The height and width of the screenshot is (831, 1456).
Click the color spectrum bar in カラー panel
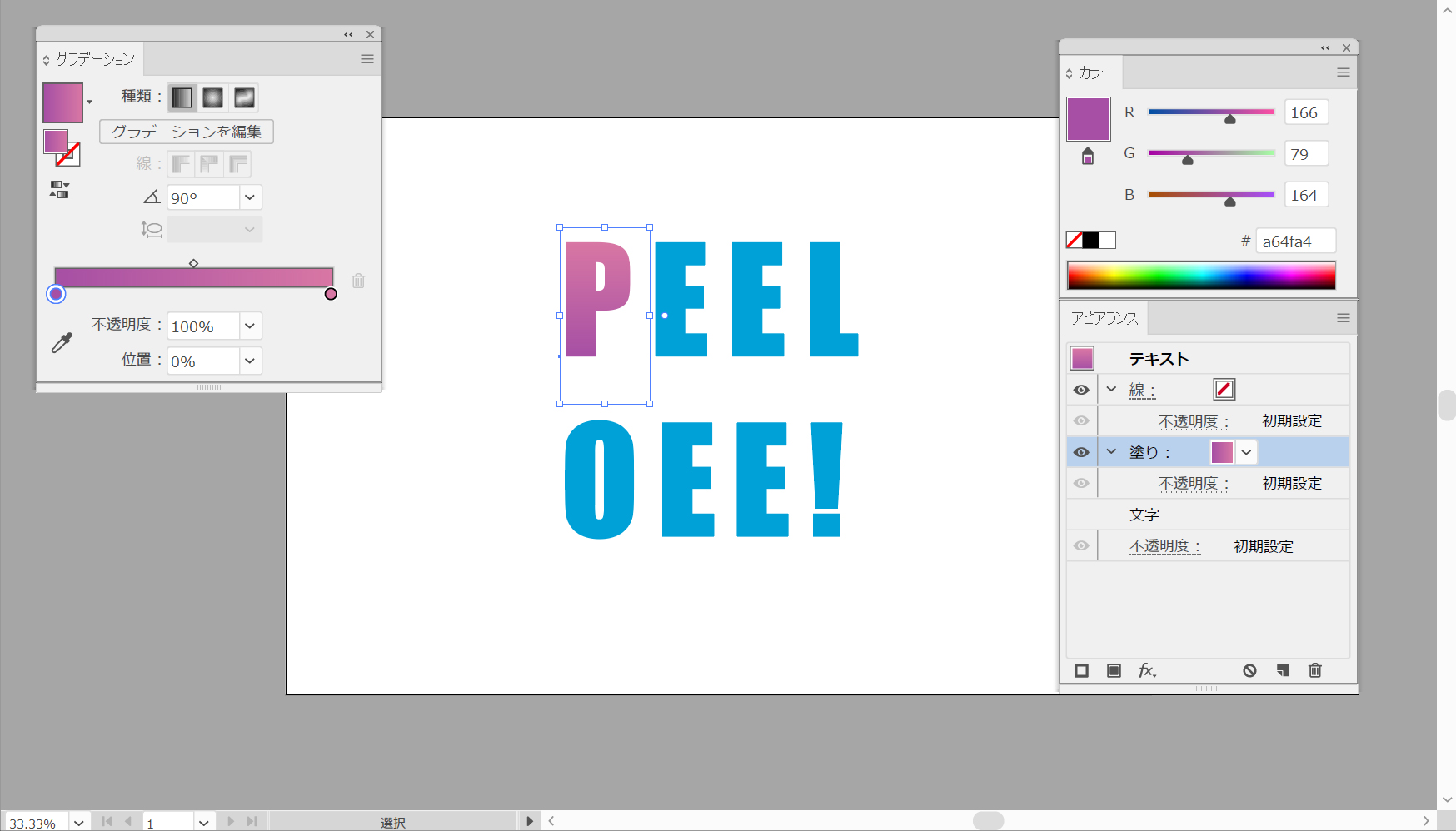[1200, 276]
